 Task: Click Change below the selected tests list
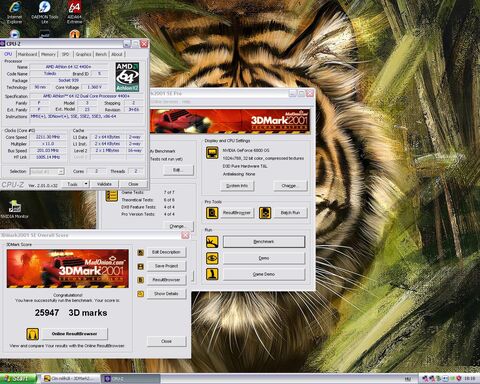178,226
